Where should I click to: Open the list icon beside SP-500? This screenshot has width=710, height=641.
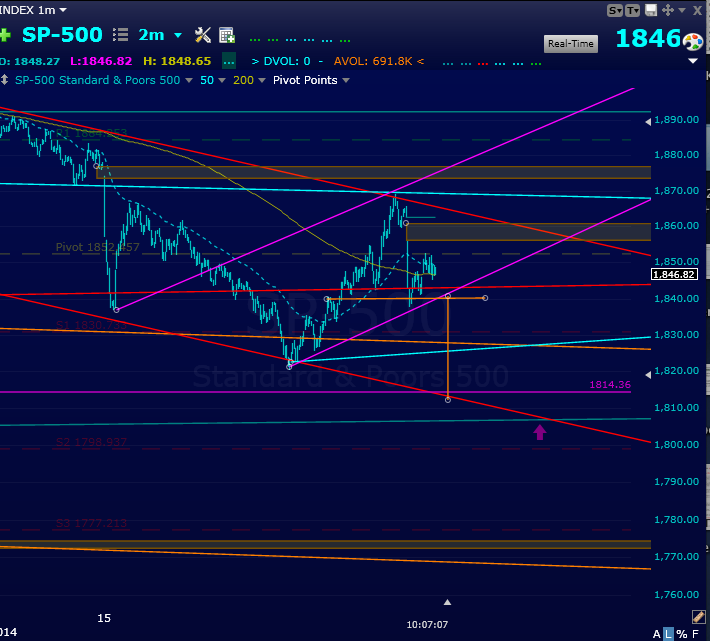tap(120, 35)
